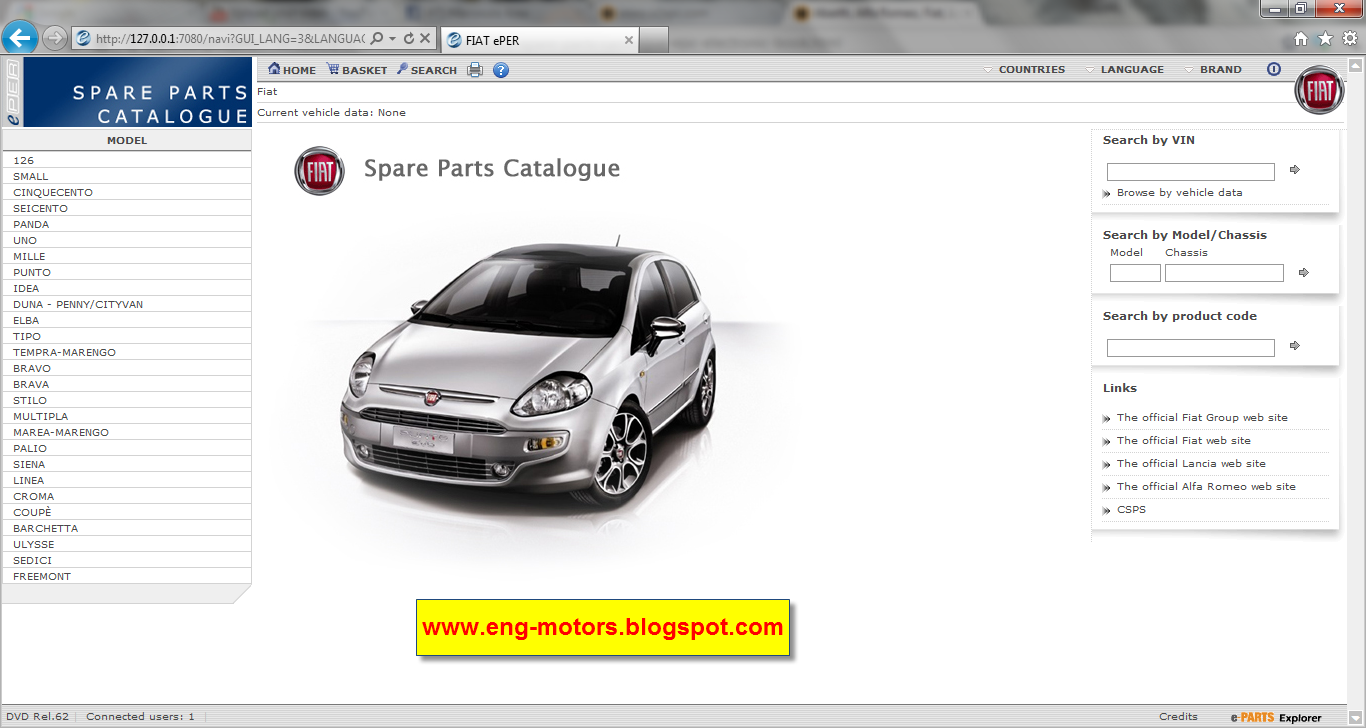Open a new tab next to FIAT ePER

click(x=653, y=40)
